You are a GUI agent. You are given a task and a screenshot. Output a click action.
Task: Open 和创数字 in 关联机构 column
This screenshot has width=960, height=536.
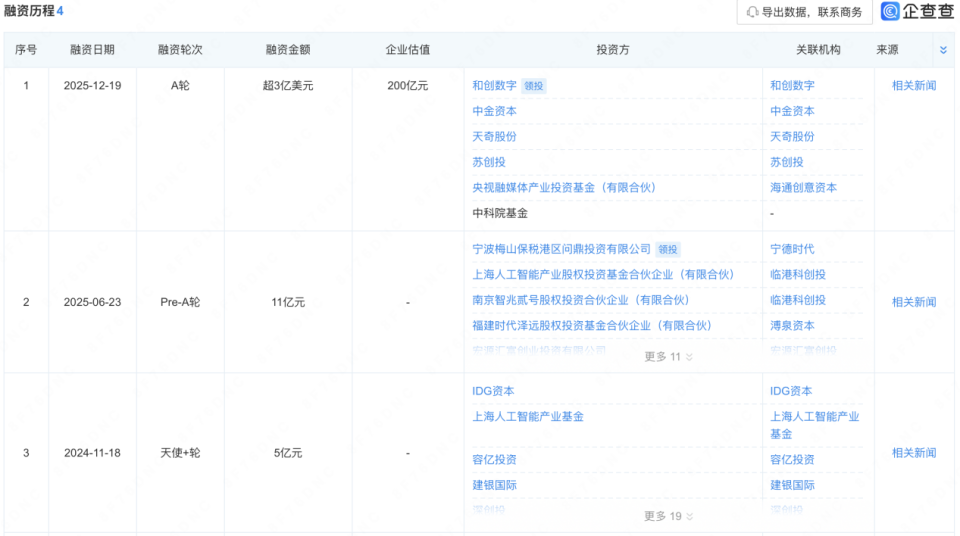tap(792, 86)
